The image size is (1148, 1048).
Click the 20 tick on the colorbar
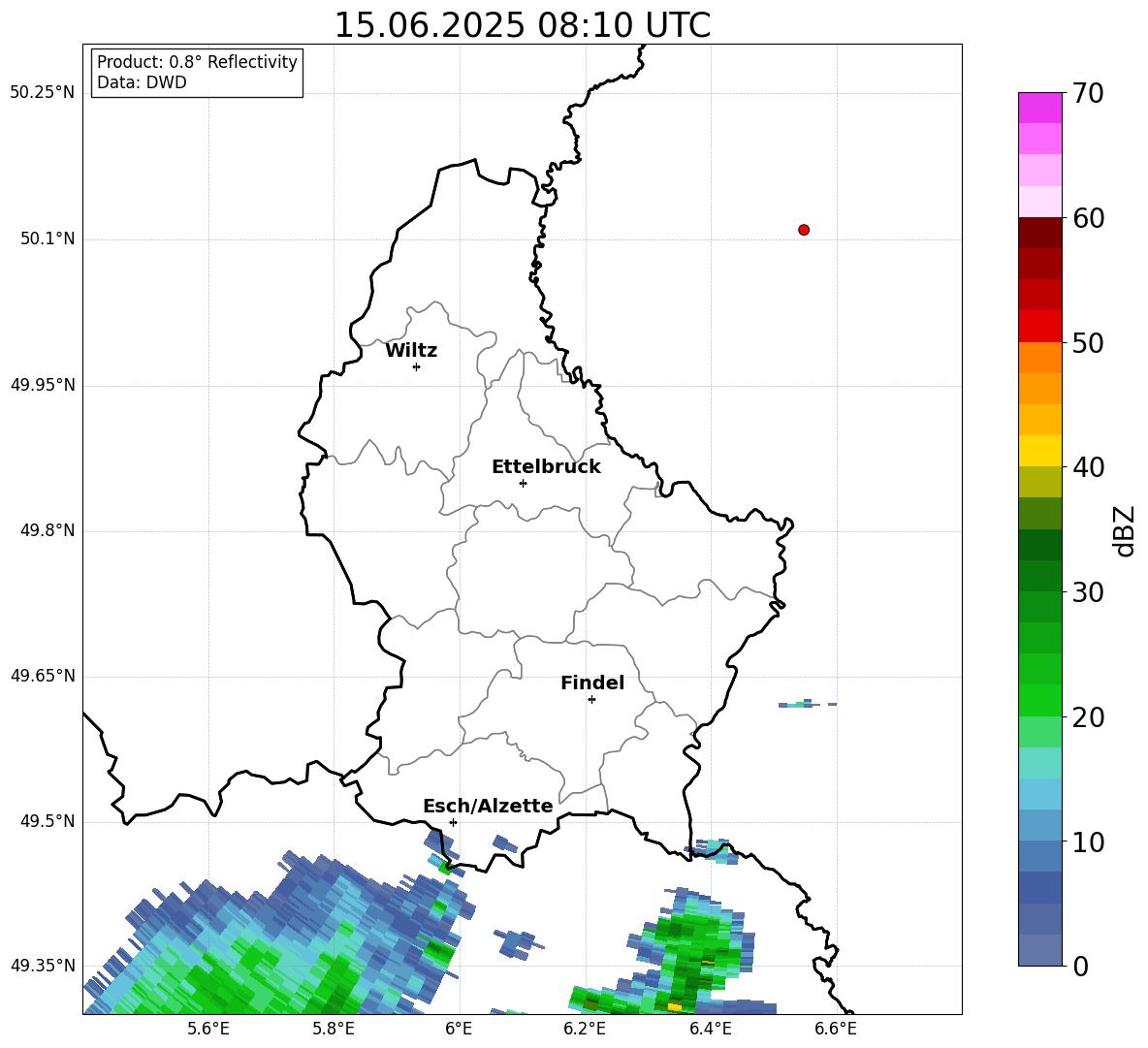tap(1088, 716)
